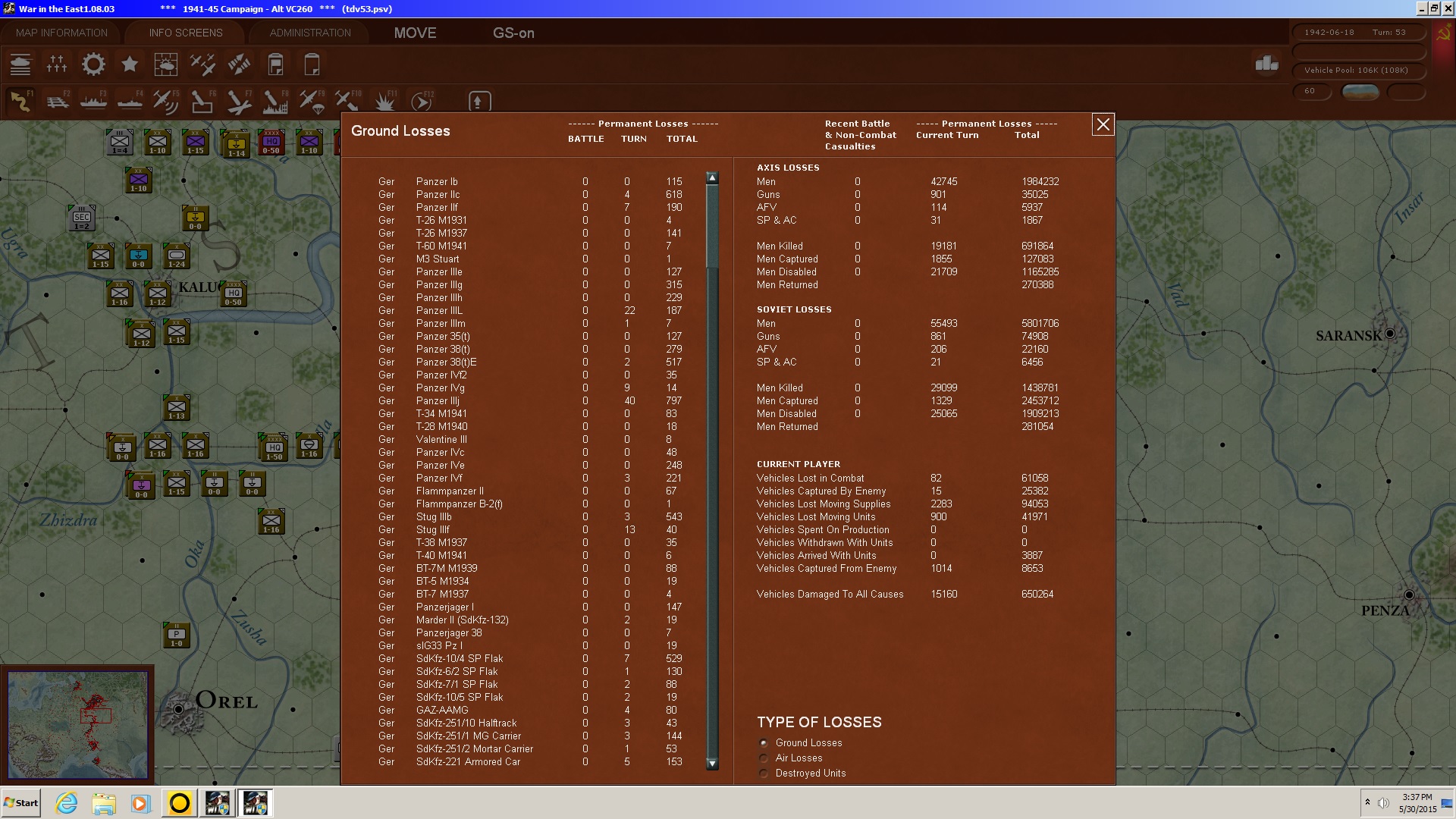
Task: Select the F5 air recon mode
Action: (x=165, y=101)
